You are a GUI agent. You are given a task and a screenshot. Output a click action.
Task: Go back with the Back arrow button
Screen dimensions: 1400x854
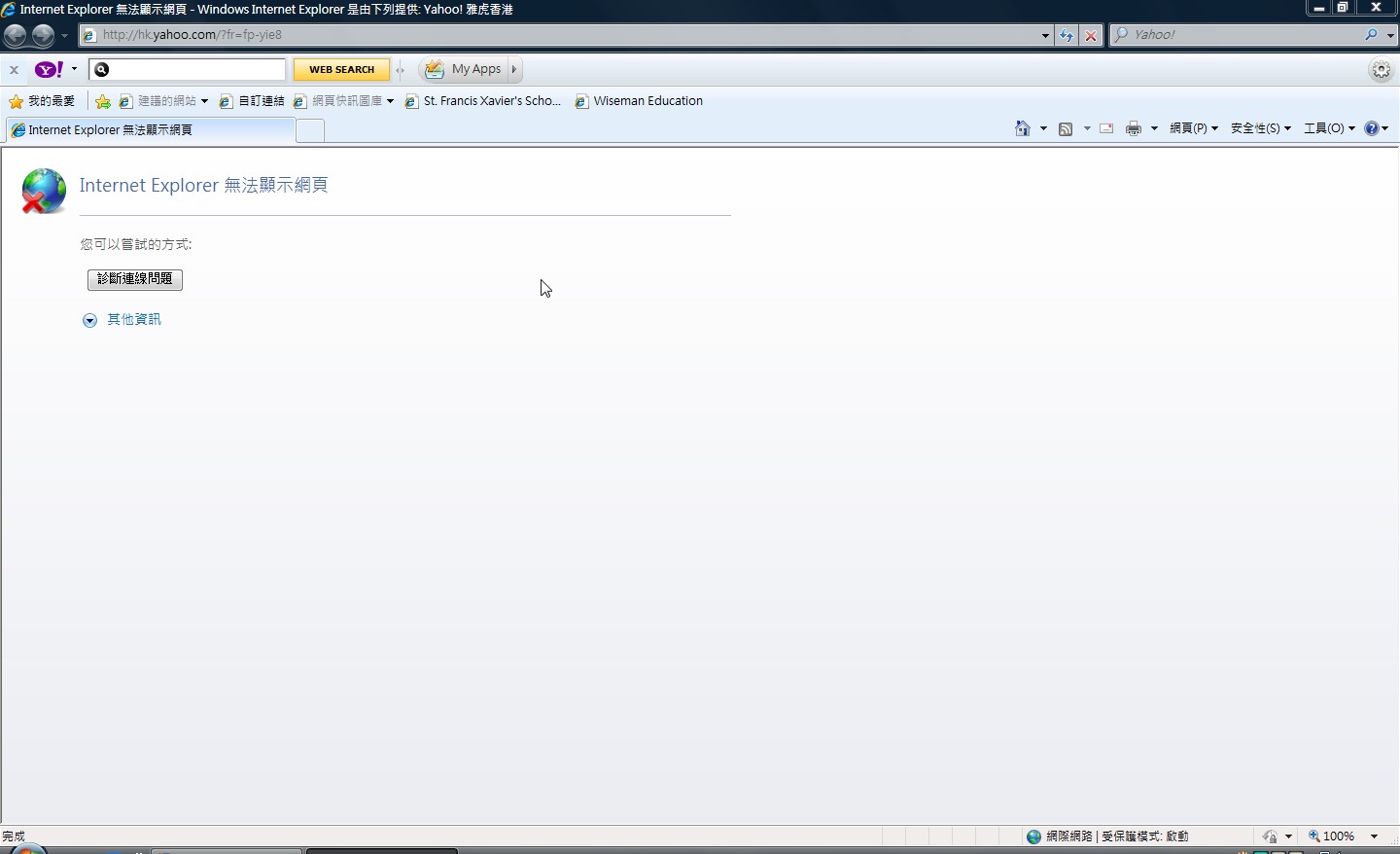pos(15,36)
